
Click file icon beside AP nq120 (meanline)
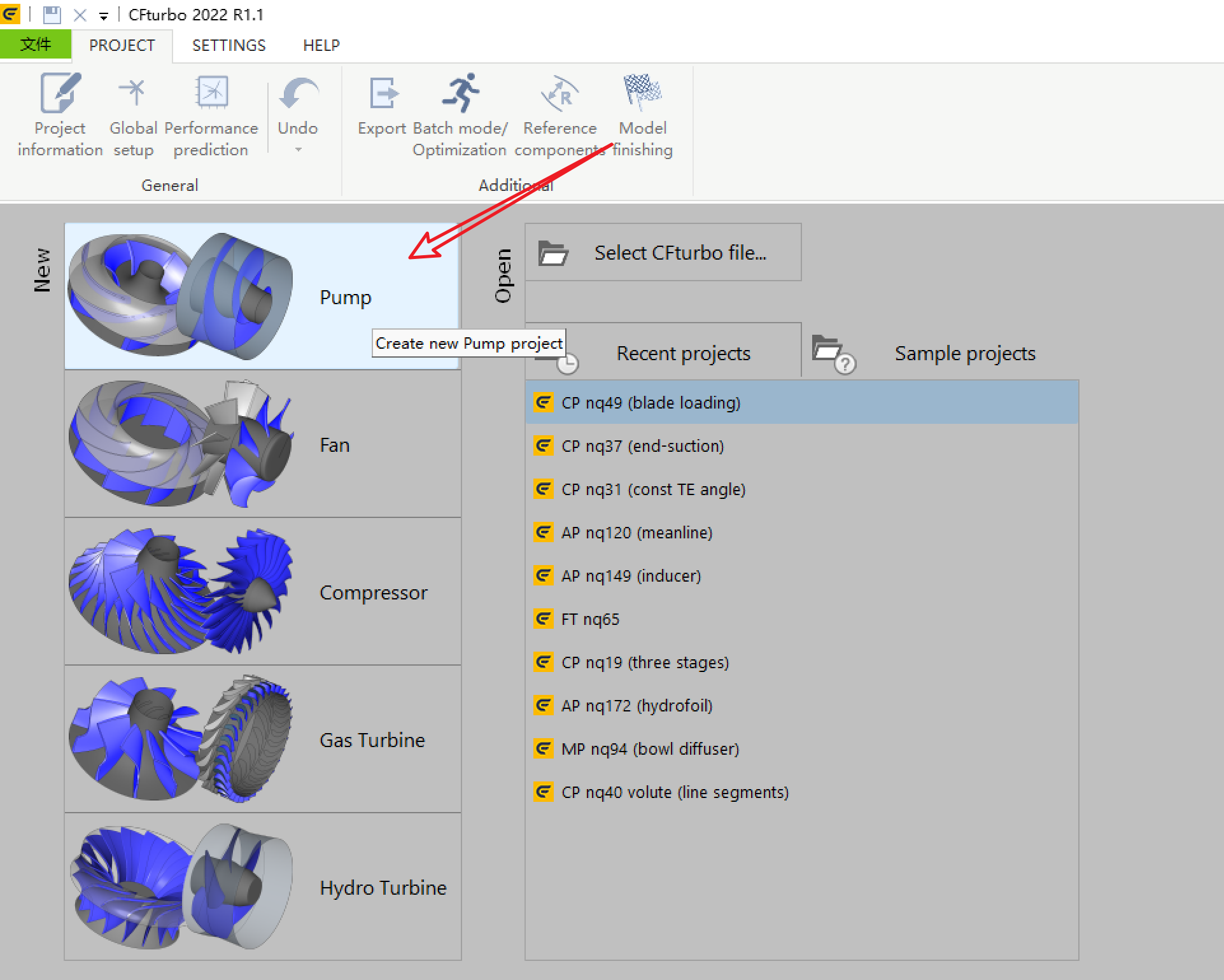point(543,532)
